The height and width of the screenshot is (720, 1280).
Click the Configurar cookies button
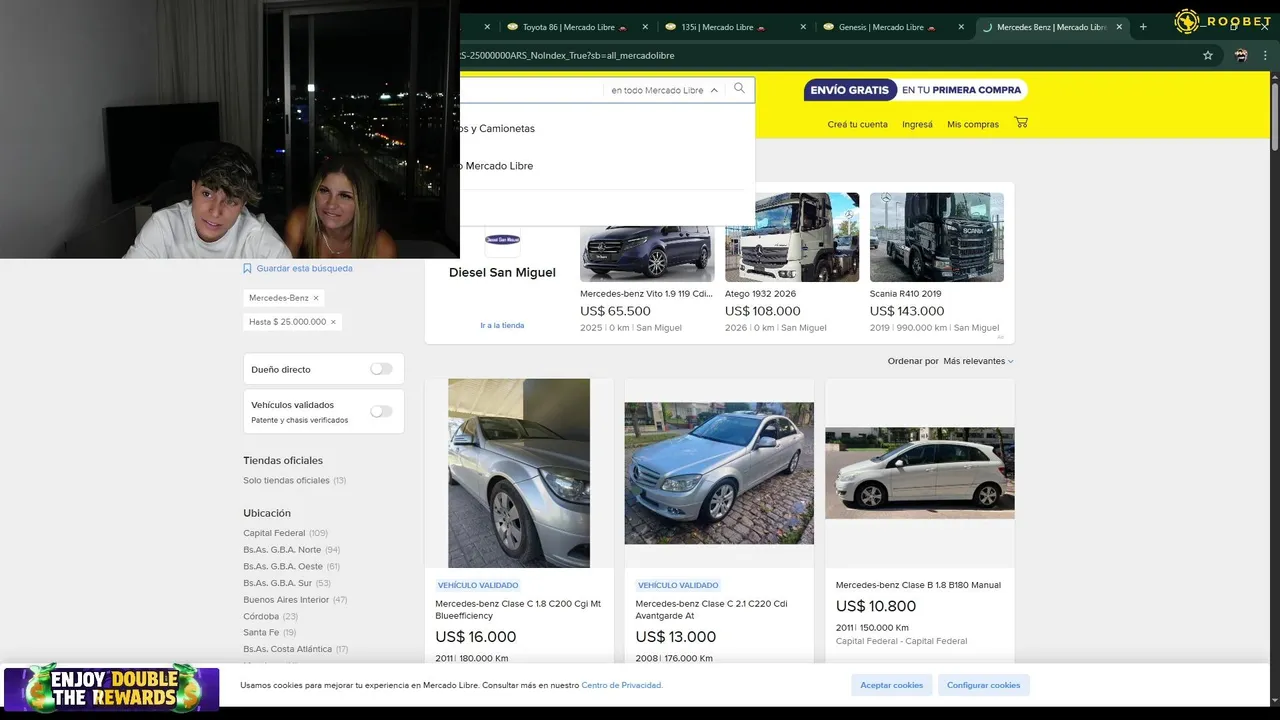tap(984, 685)
